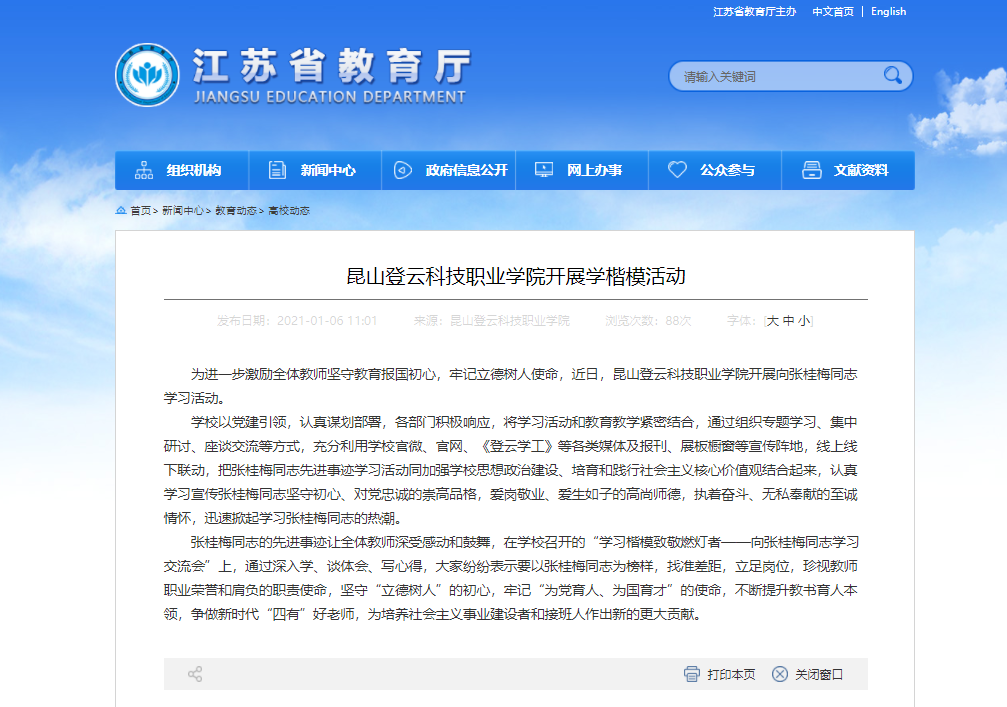Open the 公众参与 menu

click(x=715, y=170)
